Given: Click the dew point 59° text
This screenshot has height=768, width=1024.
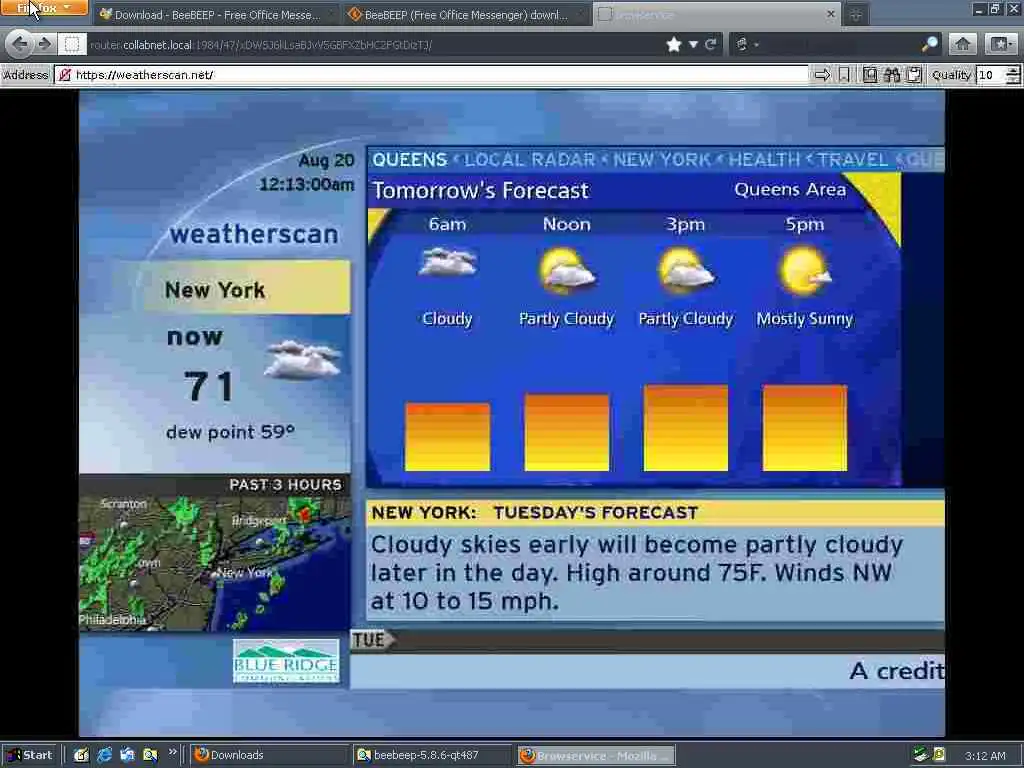Looking at the screenshot, I should pos(231,432).
